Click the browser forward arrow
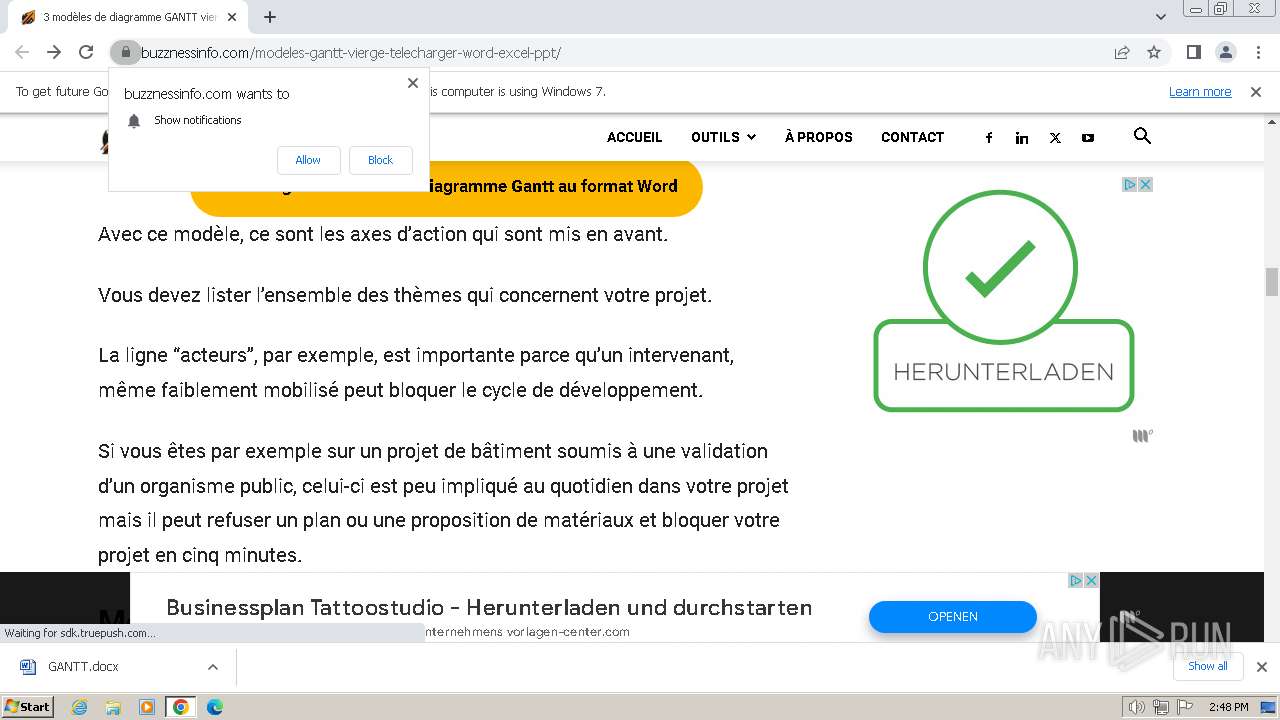Viewport: 1280px width, 720px height. pyautogui.click(x=54, y=53)
